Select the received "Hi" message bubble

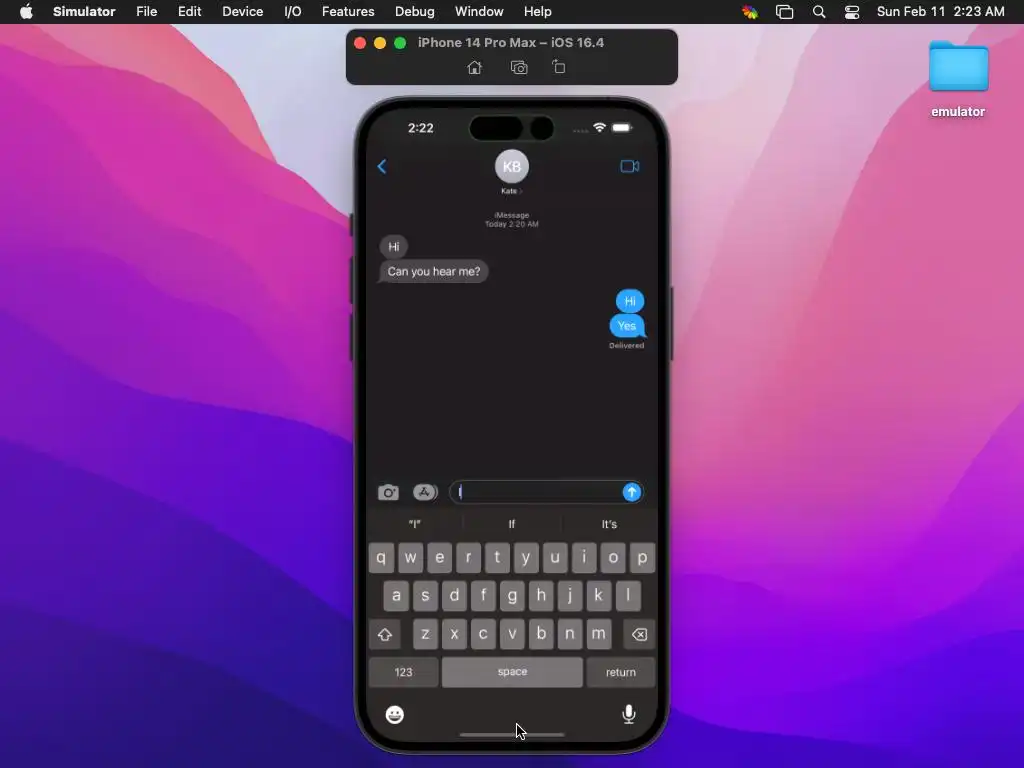pyautogui.click(x=393, y=247)
